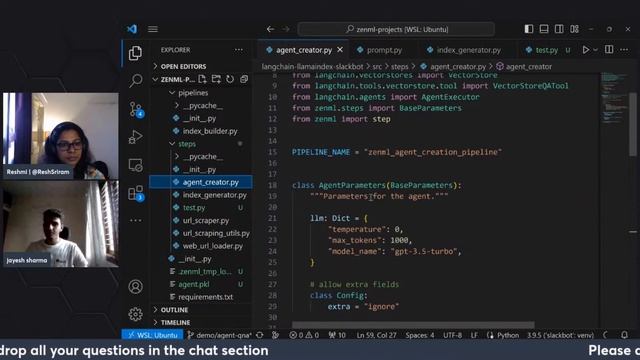Refresh the explorer tree

[x=230, y=79]
